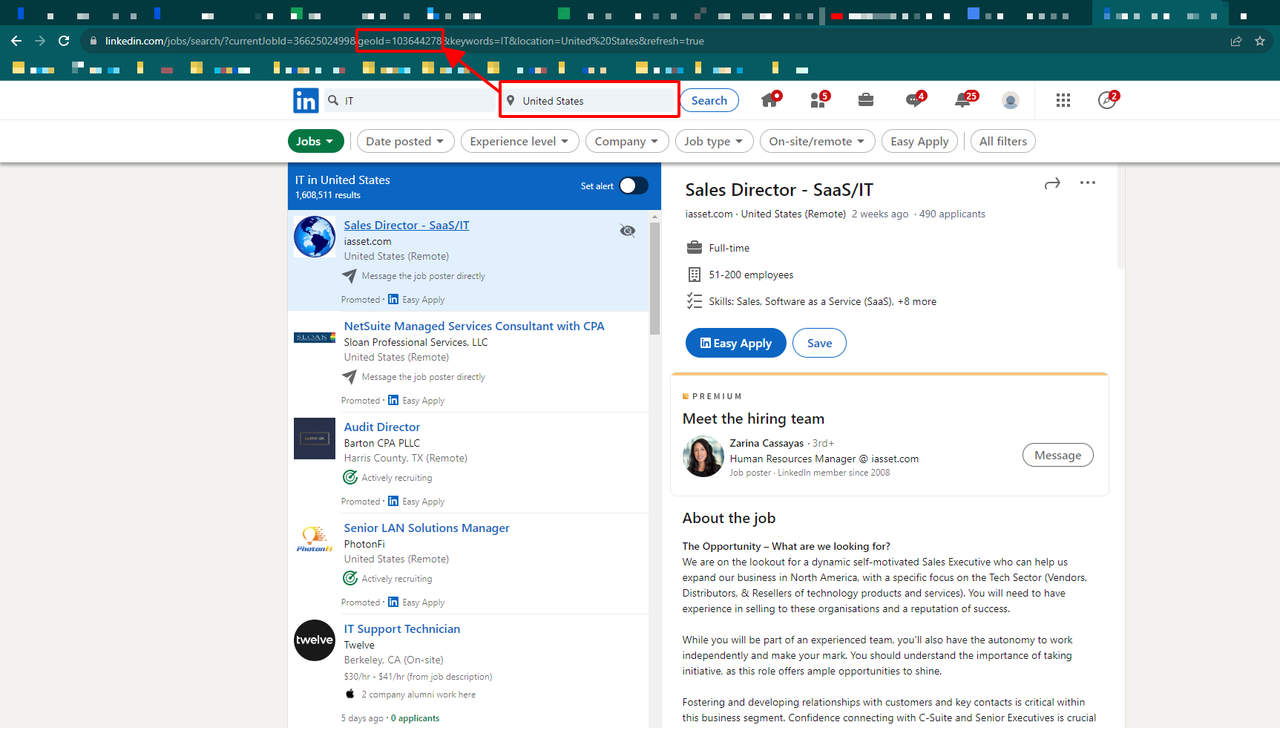The image size is (1280, 742).
Task: Click the eye icon to hide Sales Director job
Action: pos(628,231)
